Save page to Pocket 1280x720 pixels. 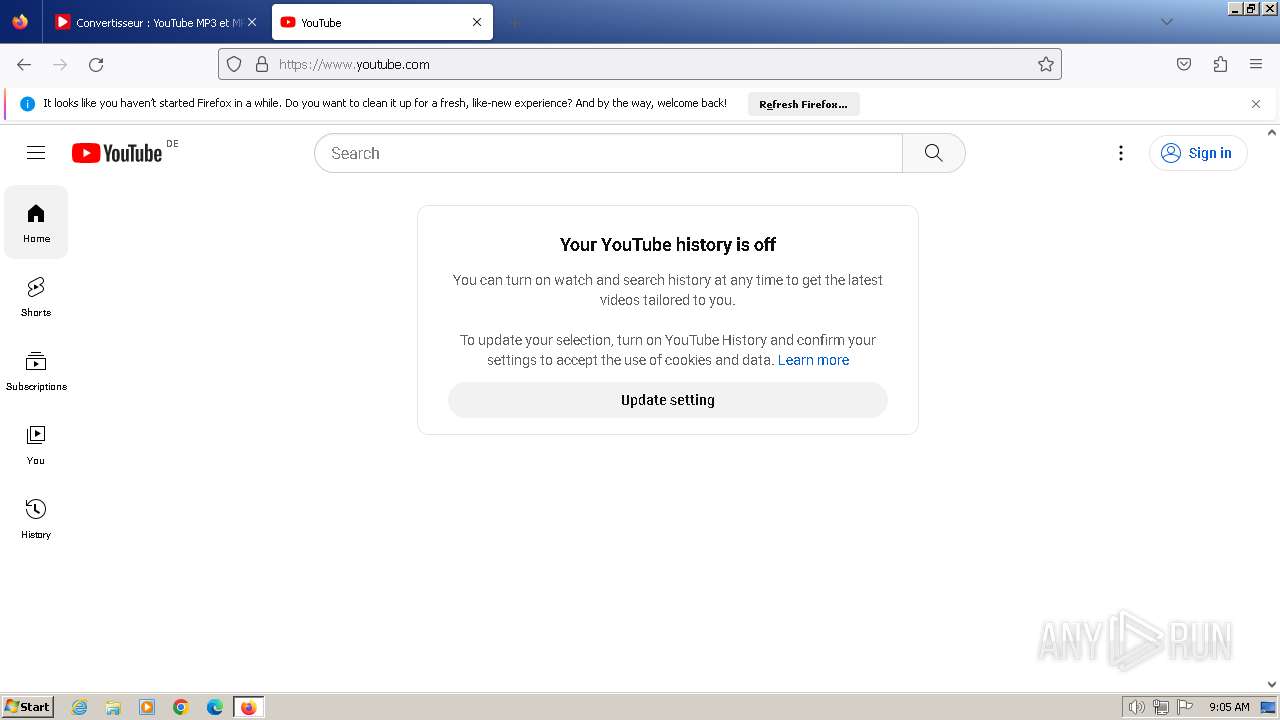pos(1184,64)
